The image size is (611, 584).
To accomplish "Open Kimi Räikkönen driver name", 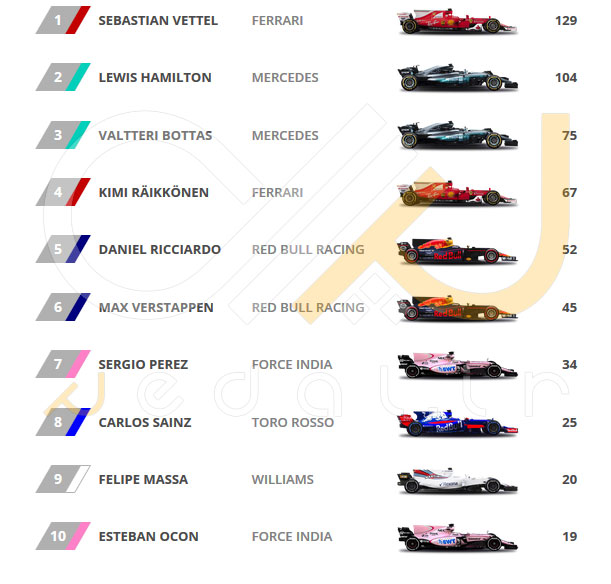I will click(154, 192).
